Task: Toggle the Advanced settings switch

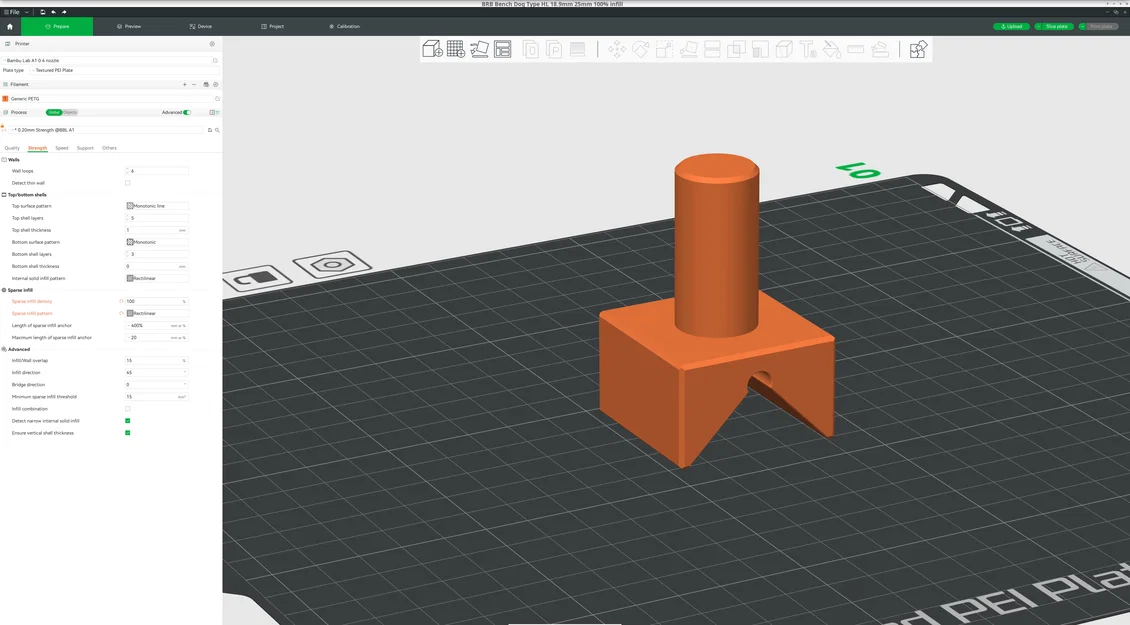Action: 187,112
